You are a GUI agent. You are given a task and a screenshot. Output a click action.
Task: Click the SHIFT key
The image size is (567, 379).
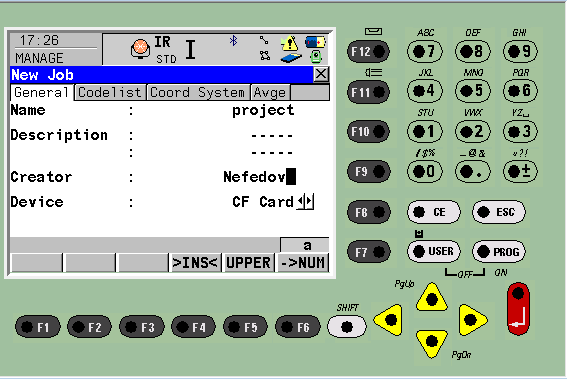tap(347, 326)
